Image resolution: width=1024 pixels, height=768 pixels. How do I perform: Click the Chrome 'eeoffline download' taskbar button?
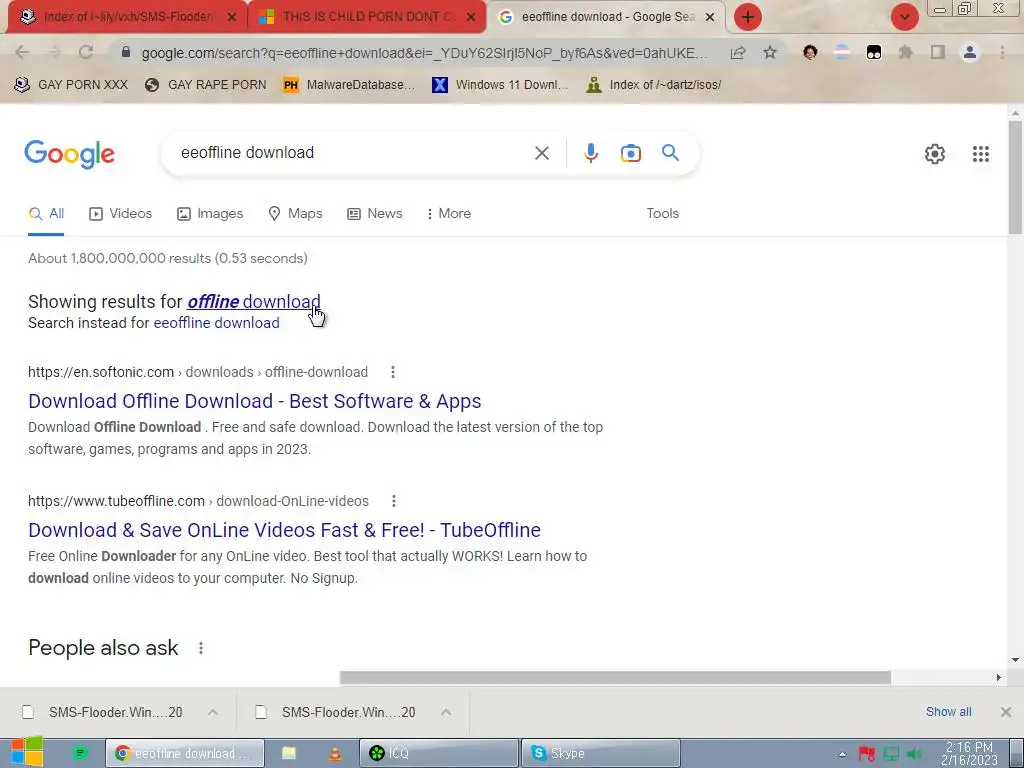coord(185,754)
